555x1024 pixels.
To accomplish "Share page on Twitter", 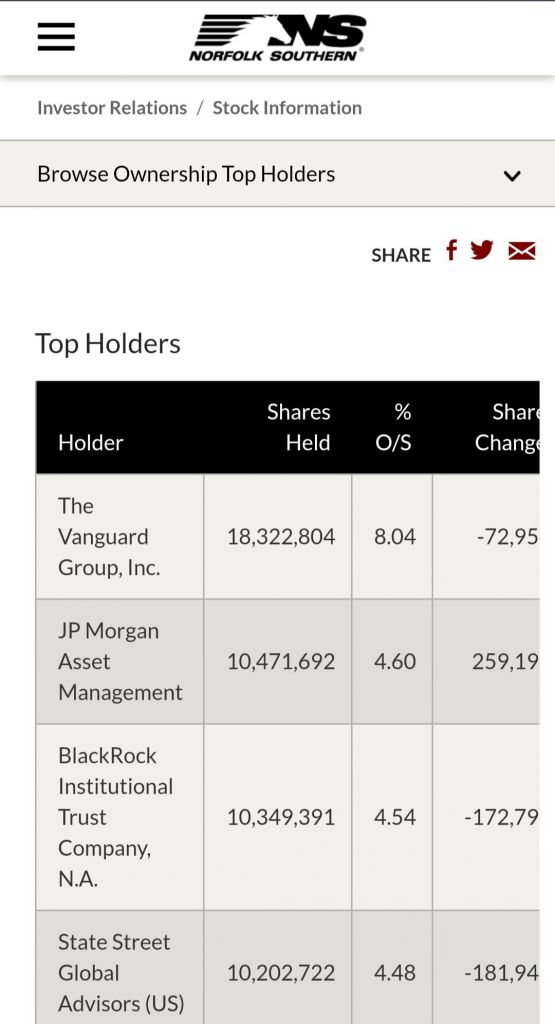I will click(482, 250).
